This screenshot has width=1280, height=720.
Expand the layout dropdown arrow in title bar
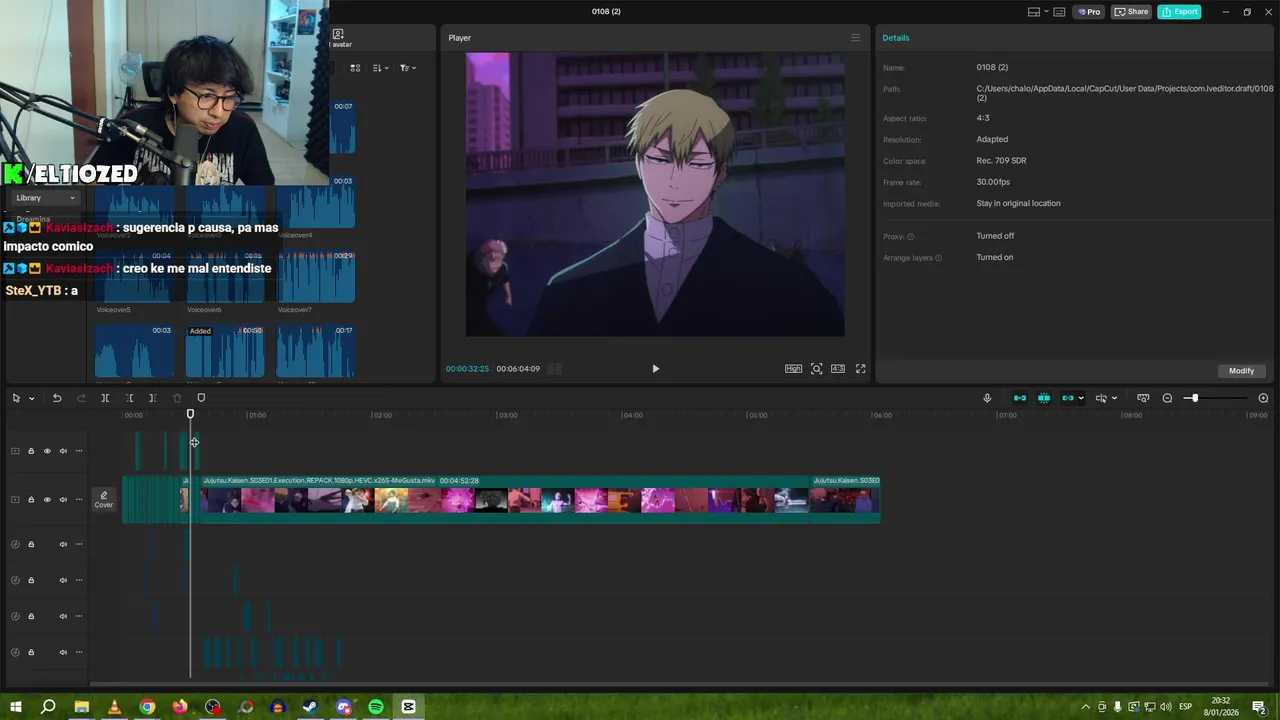click(x=1046, y=12)
